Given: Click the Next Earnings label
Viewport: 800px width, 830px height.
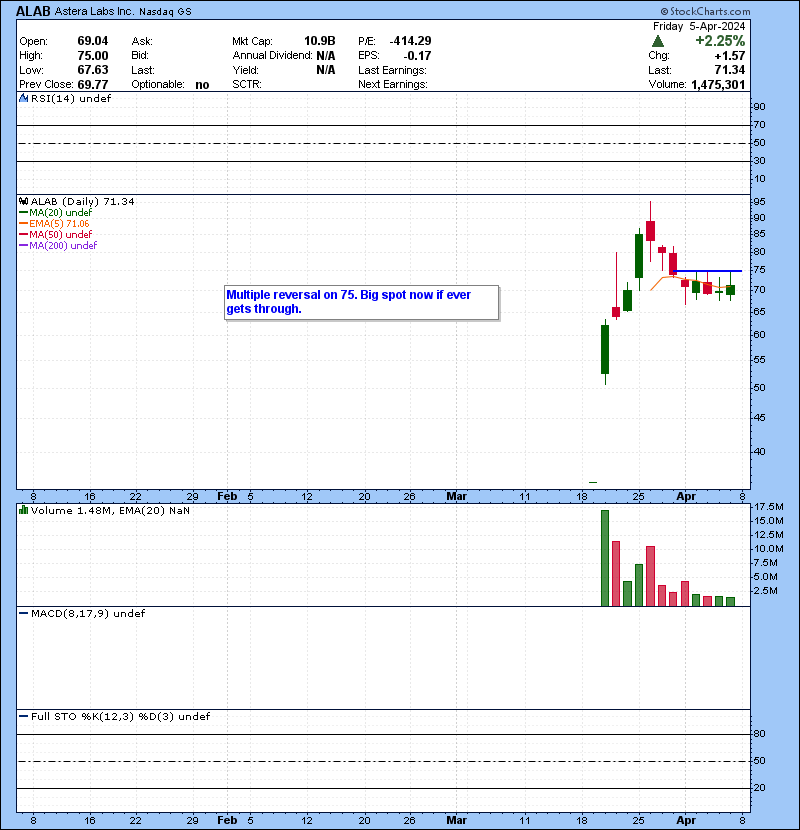Looking at the screenshot, I should coord(393,85).
